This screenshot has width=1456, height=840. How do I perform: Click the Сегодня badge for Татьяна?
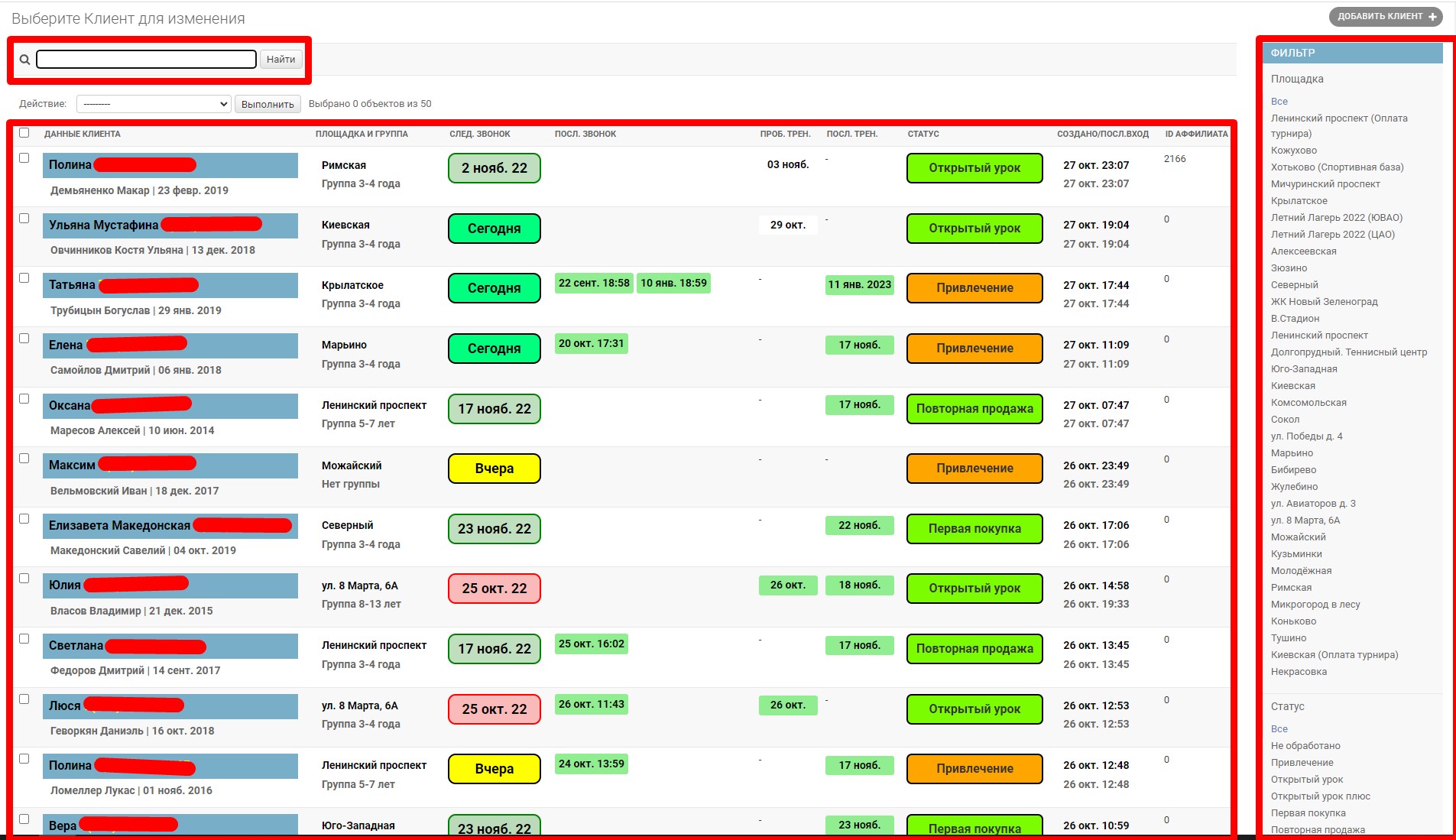tap(494, 288)
